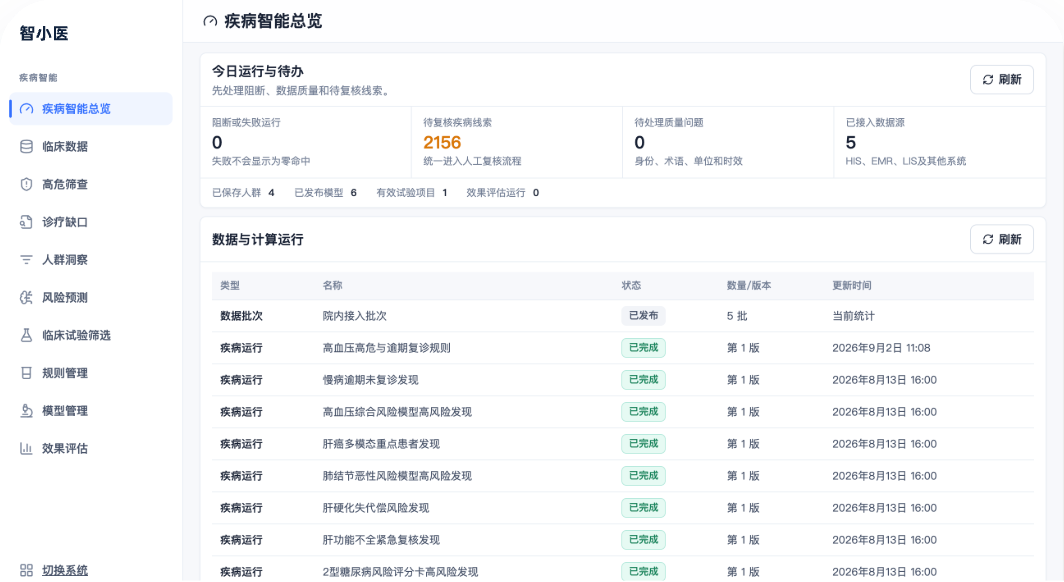
Task: Click the 临床数据 database icon
Action: coord(26,147)
